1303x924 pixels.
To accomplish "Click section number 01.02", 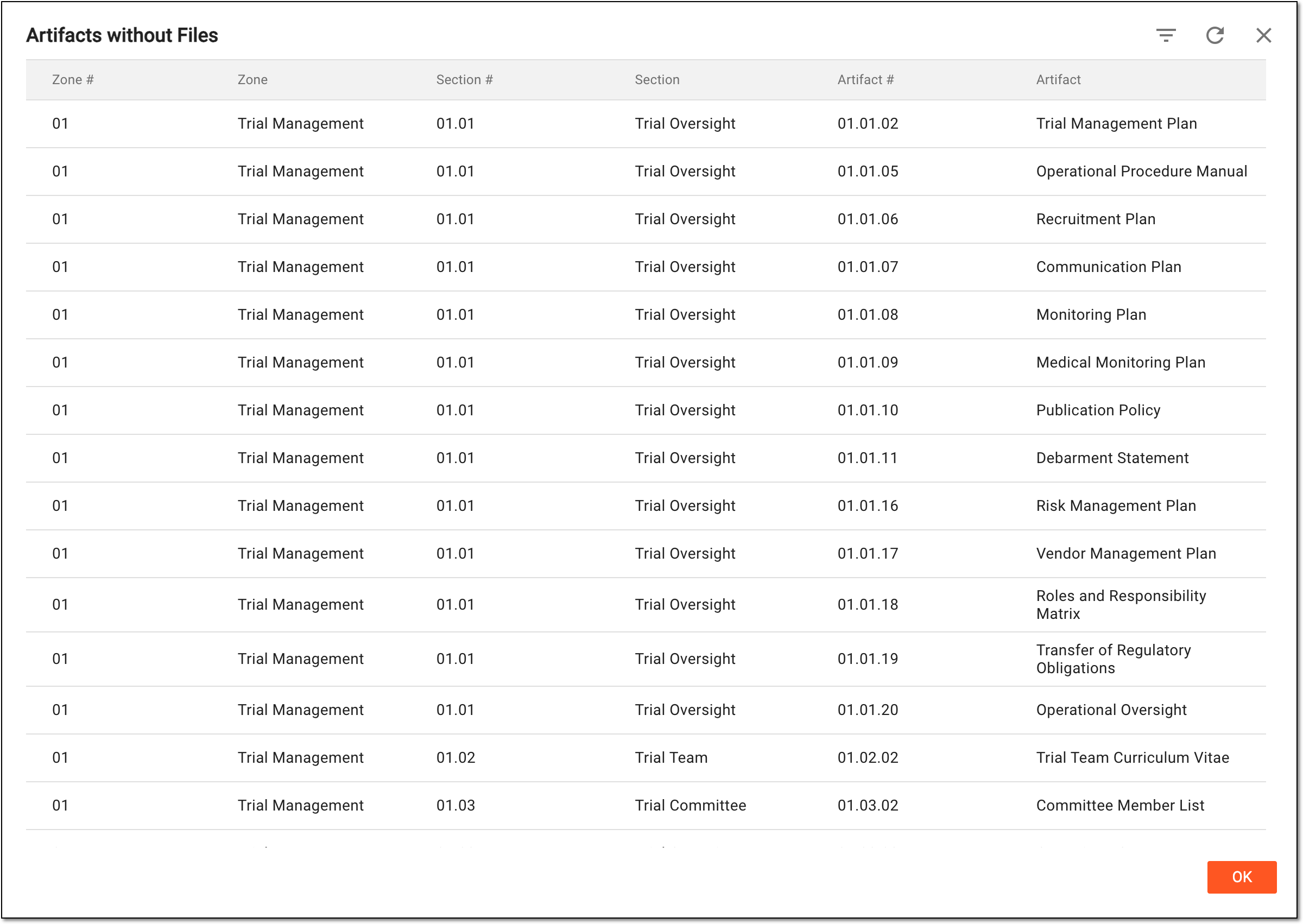I will tap(455, 757).
